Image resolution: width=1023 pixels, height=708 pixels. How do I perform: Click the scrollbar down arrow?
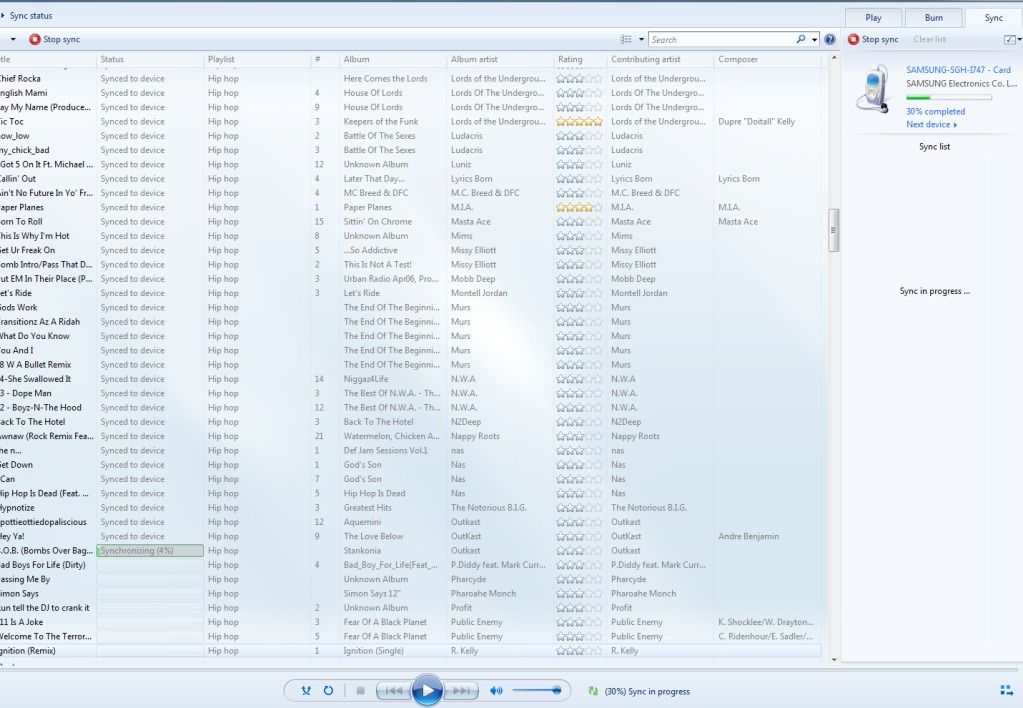(833, 659)
